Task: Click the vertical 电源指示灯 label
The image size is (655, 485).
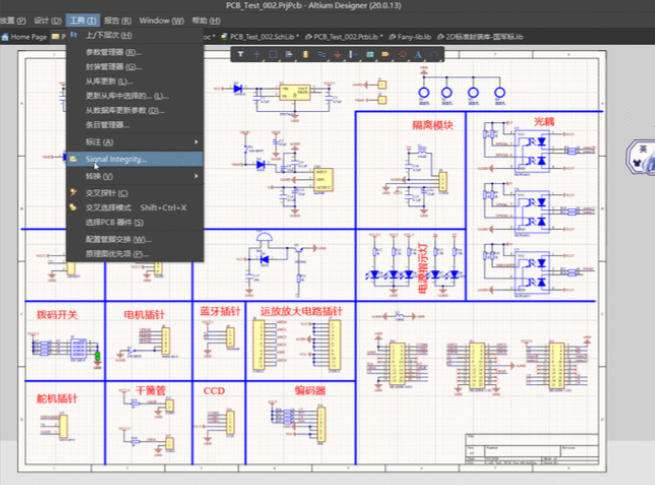Action: (423, 269)
